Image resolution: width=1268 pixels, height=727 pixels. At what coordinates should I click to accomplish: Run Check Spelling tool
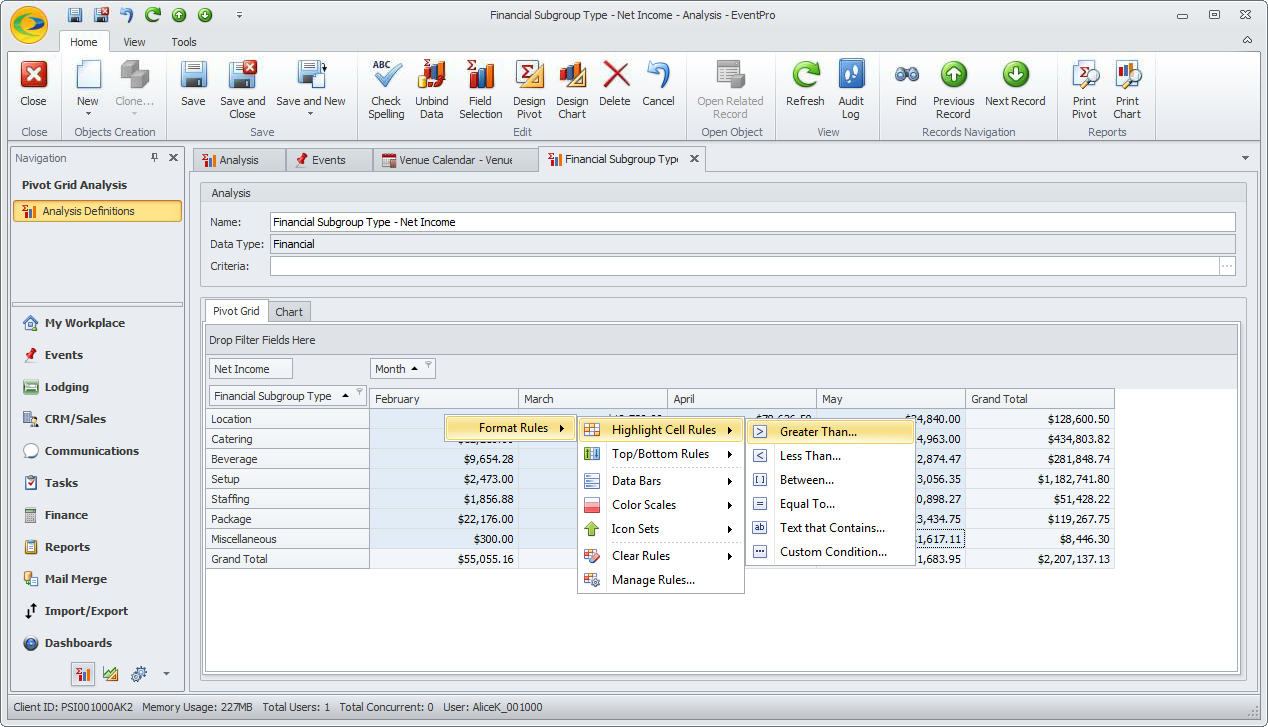click(x=386, y=88)
